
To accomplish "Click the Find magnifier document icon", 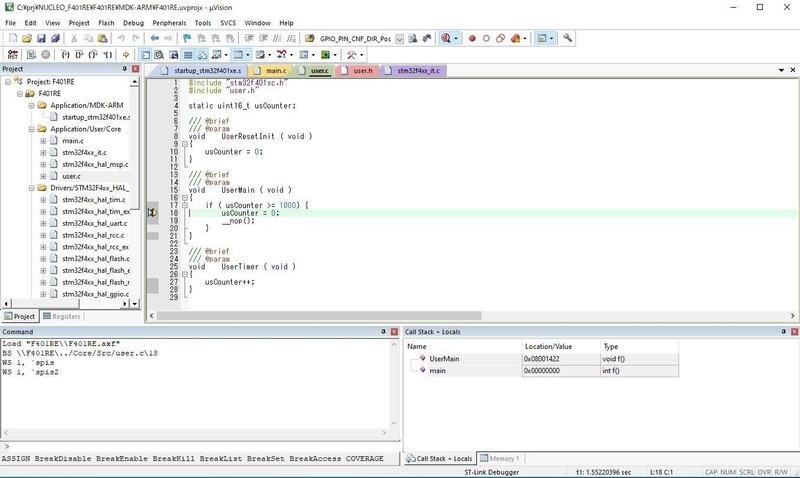I will click(413, 38).
